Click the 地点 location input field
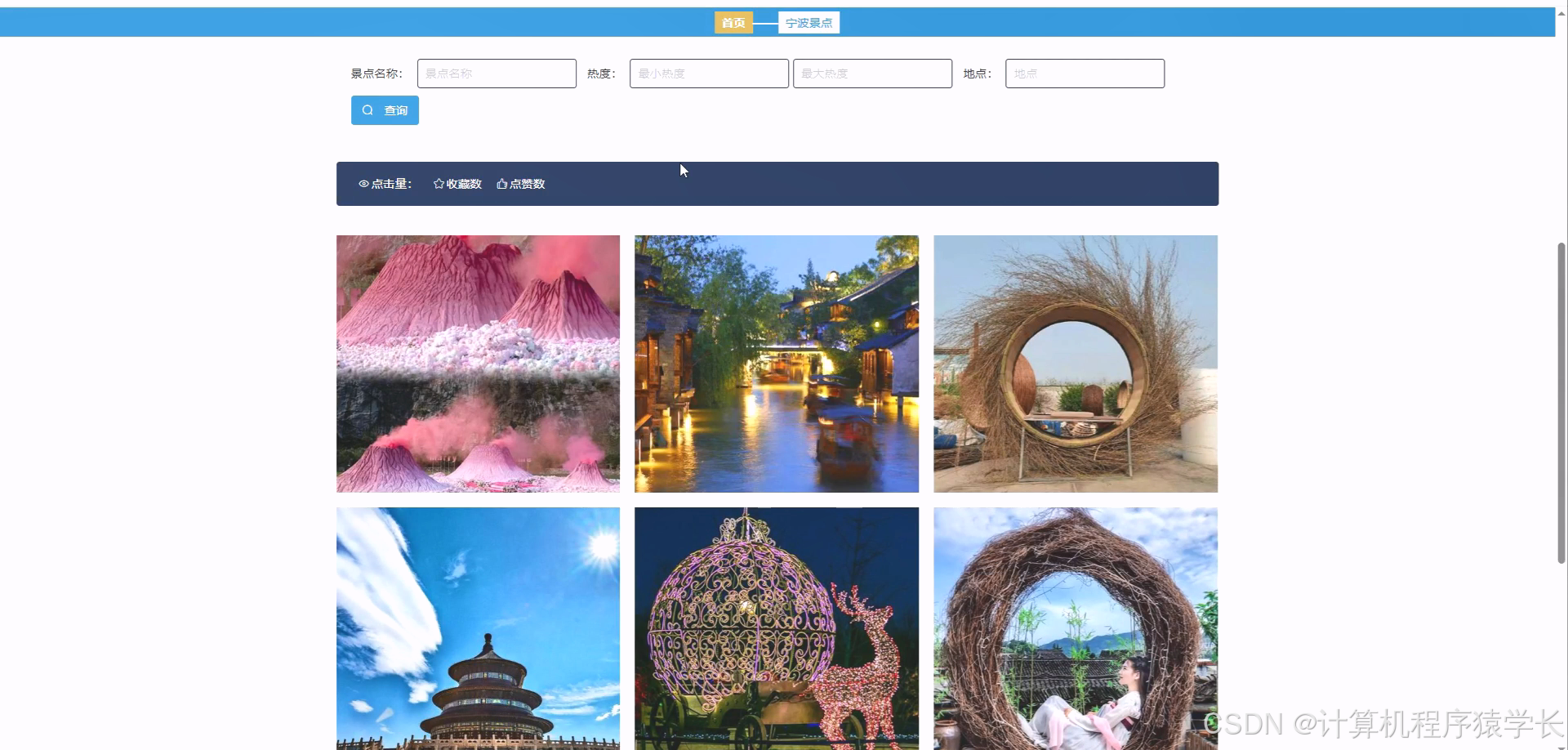 coord(1084,73)
